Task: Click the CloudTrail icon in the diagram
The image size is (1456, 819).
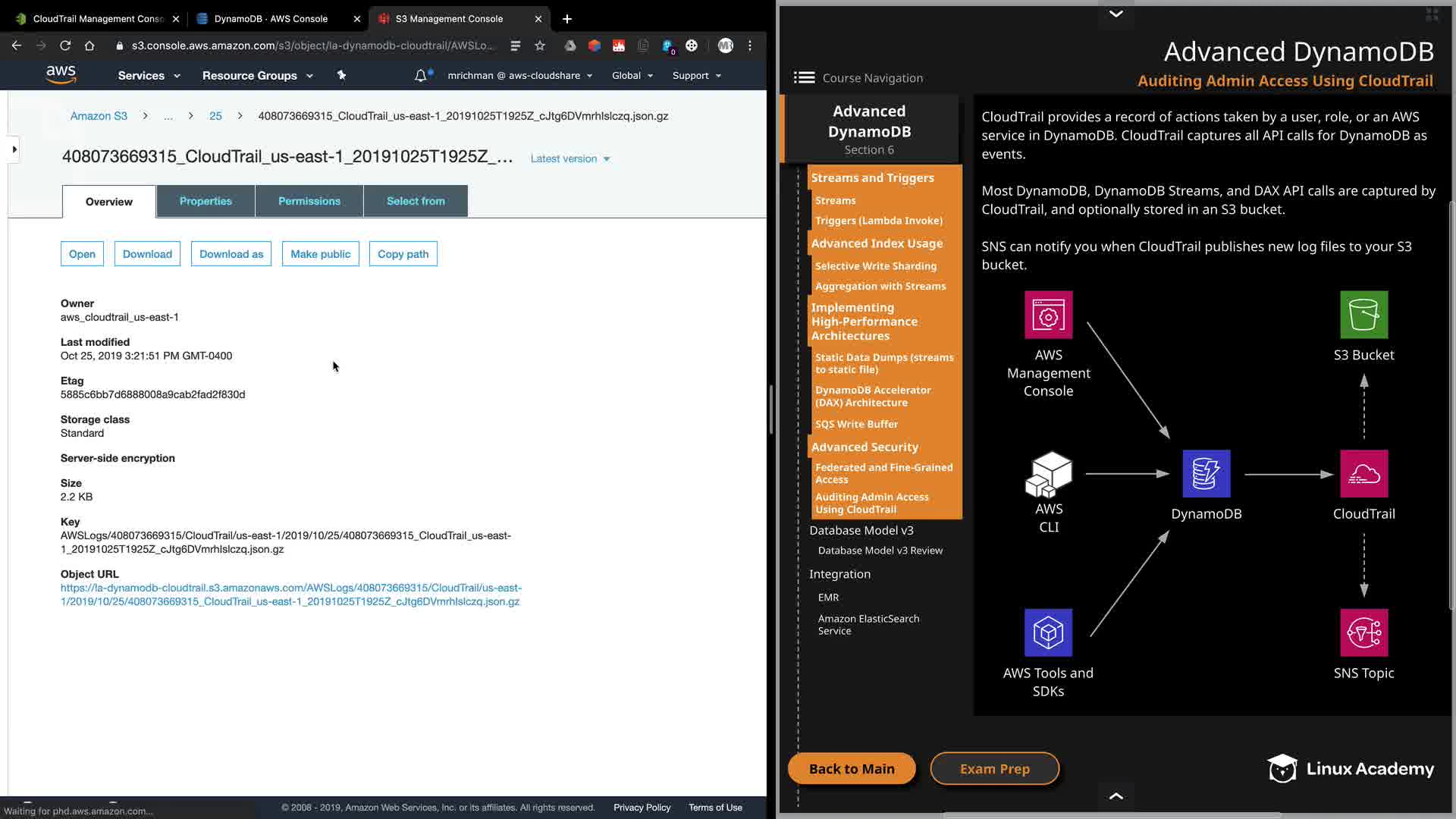Action: pyautogui.click(x=1363, y=474)
